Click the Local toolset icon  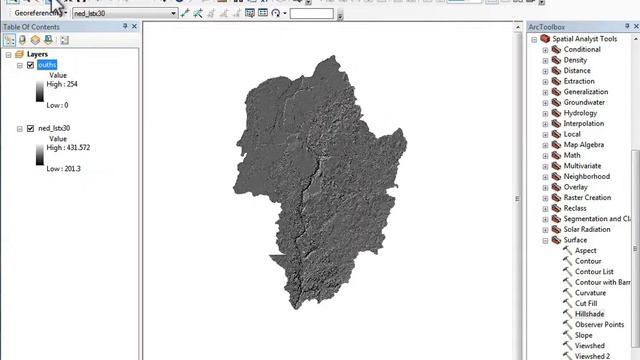click(x=556, y=134)
